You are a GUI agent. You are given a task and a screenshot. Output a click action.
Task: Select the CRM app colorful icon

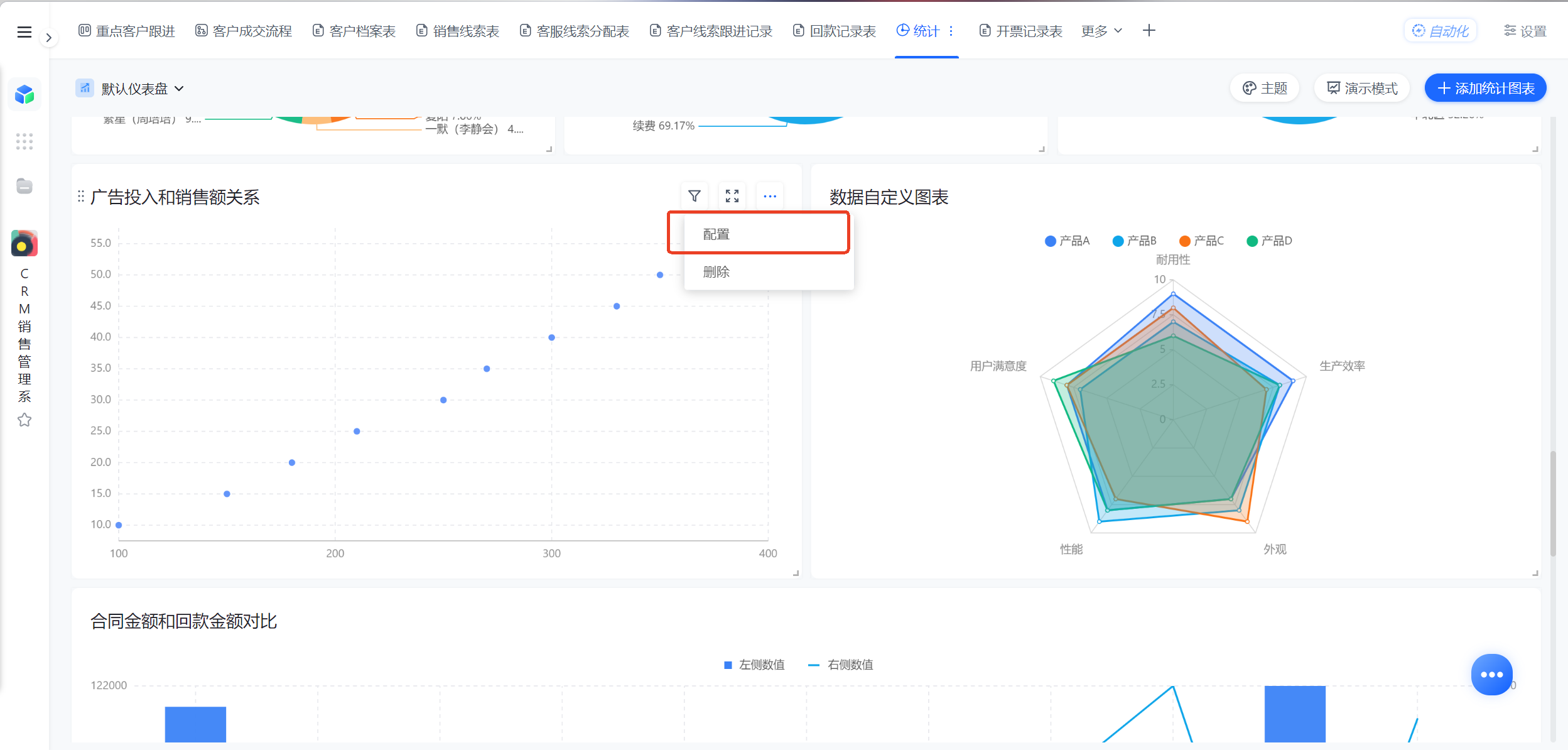point(24,244)
